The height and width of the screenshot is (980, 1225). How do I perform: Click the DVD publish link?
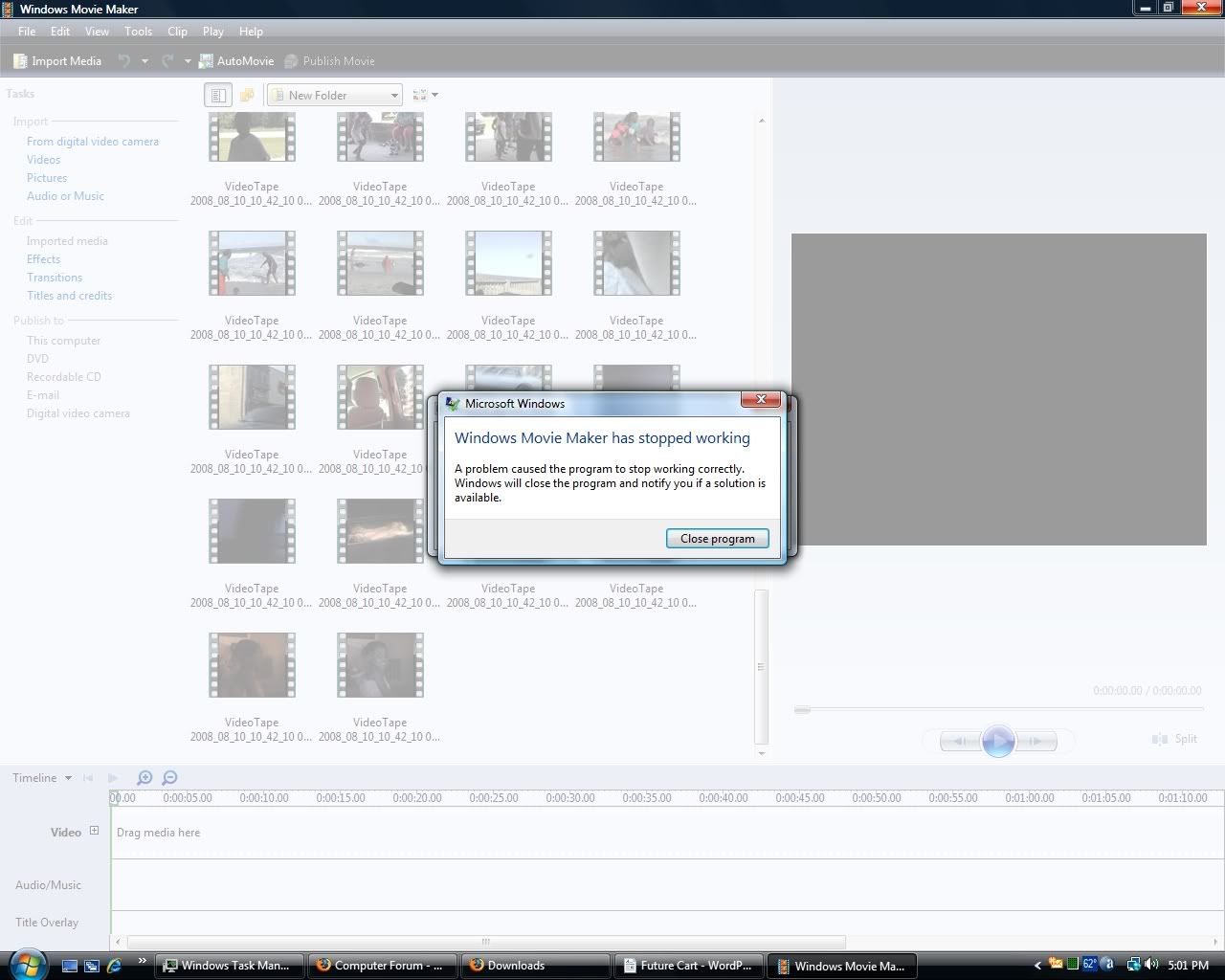coord(37,359)
